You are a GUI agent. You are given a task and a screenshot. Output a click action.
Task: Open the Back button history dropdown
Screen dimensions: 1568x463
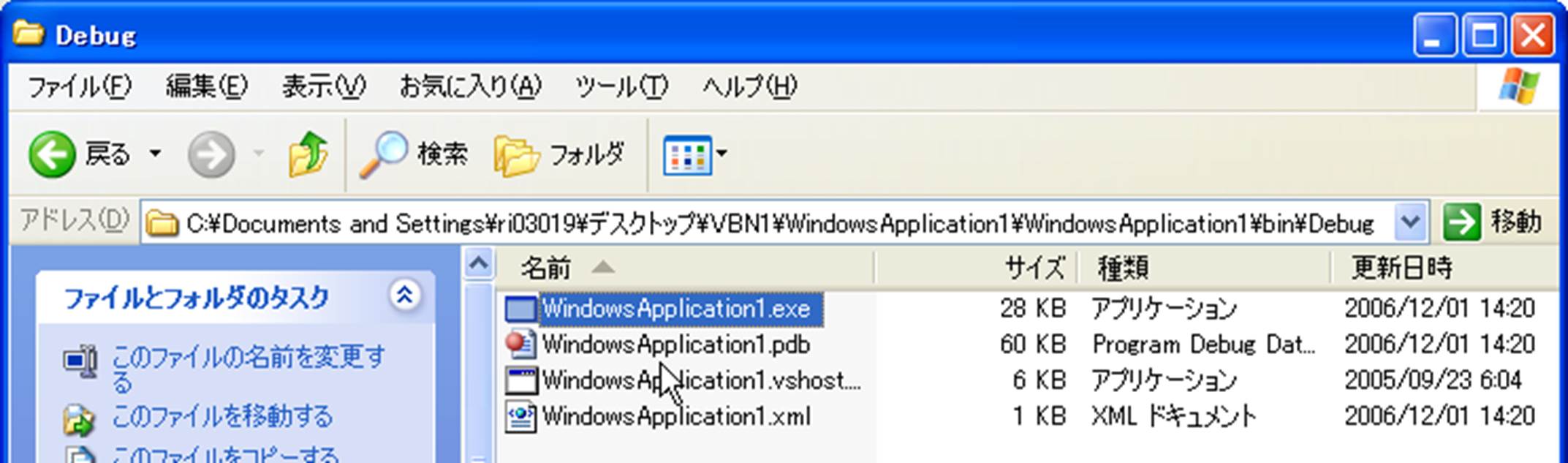pyautogui.click(x=155, y=154)
